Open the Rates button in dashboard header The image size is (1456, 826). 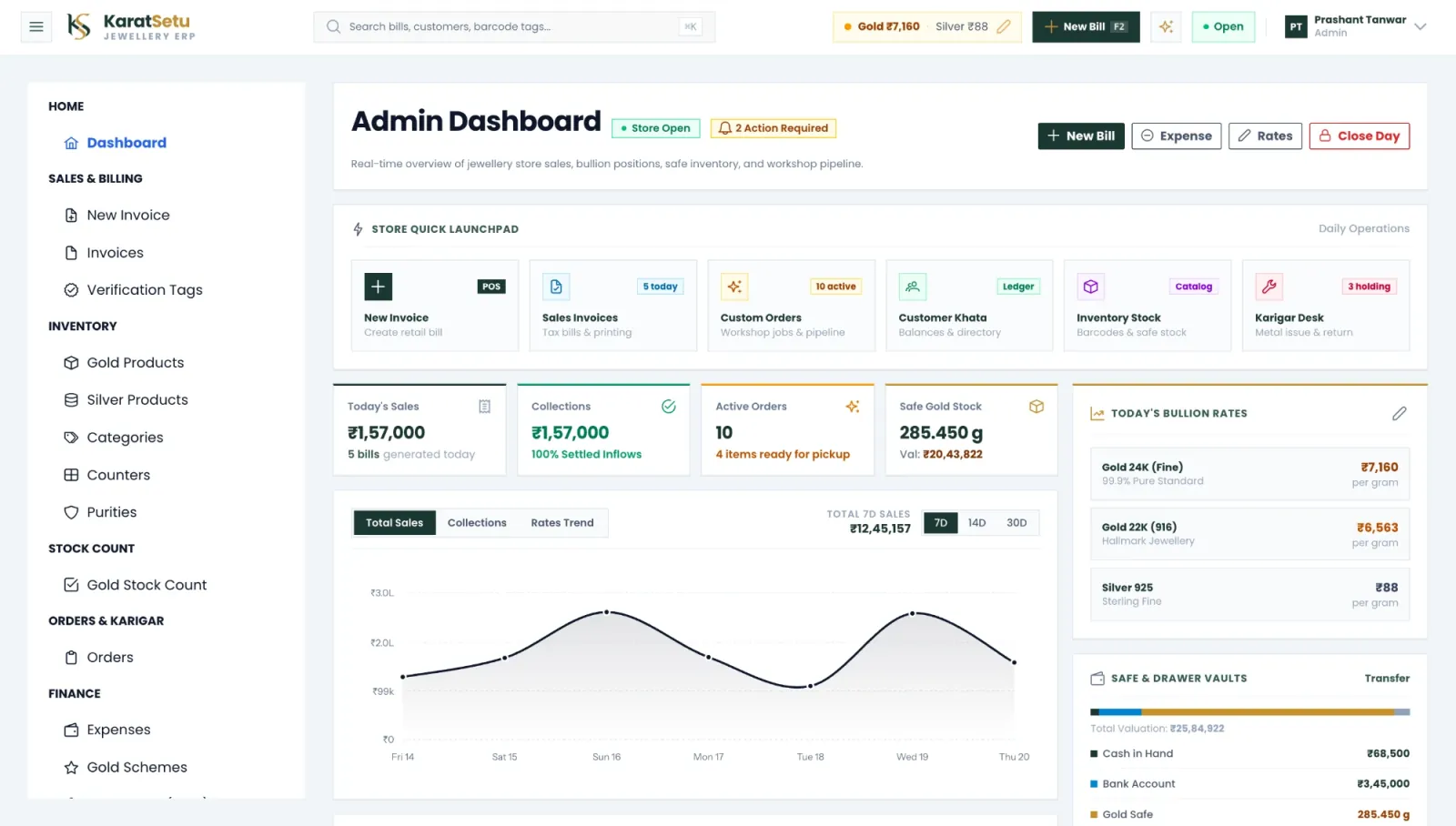[x=1265, y=136]
